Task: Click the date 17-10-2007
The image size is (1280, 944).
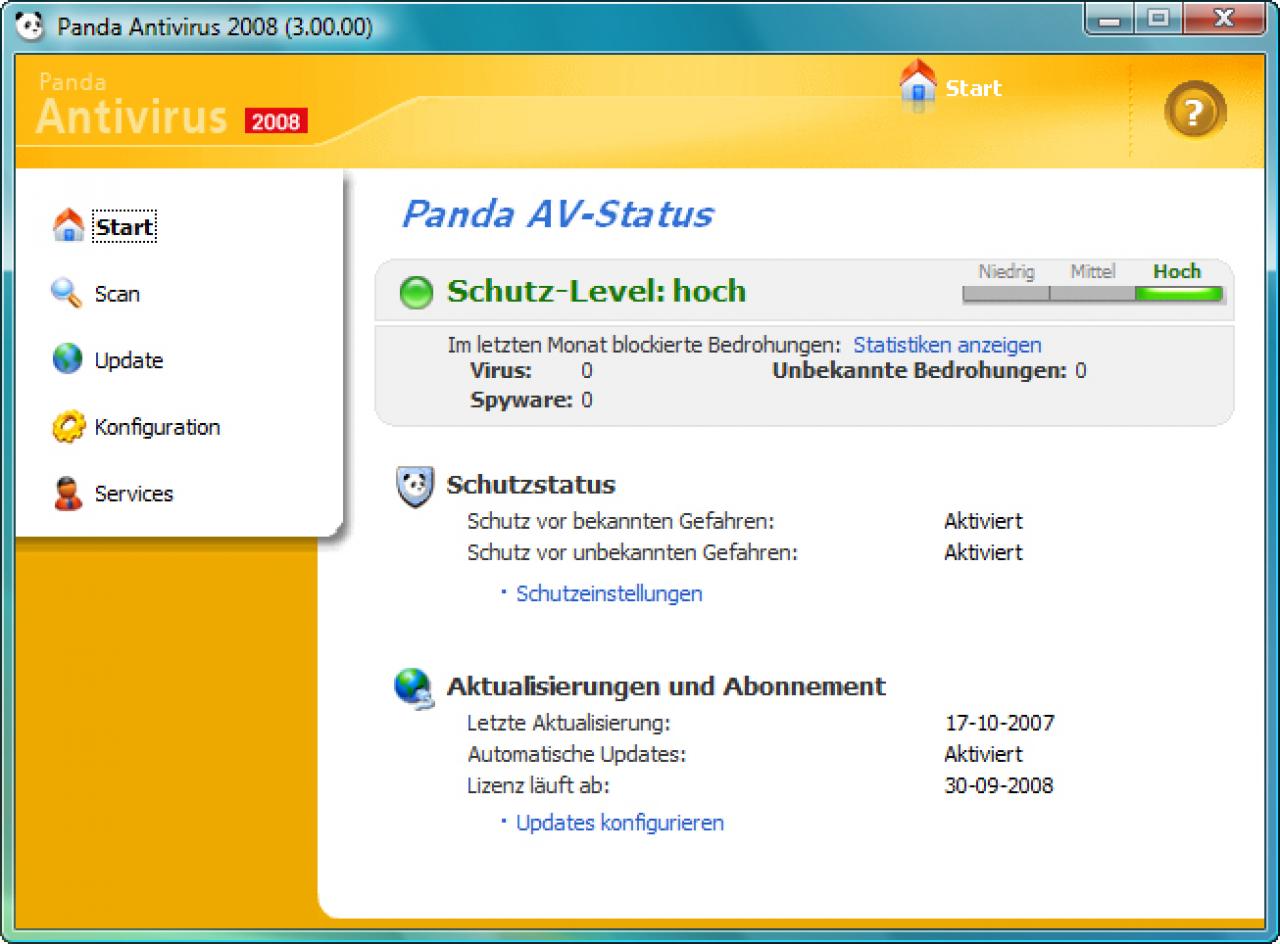Action: (999, 723)
